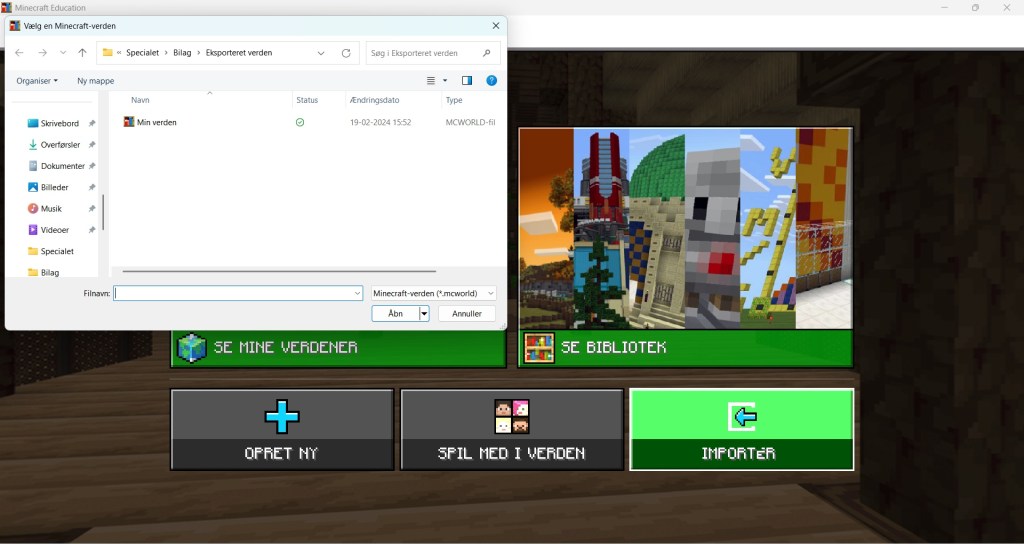Click the horizontal scrollbar in the file list

click(279, 271)
